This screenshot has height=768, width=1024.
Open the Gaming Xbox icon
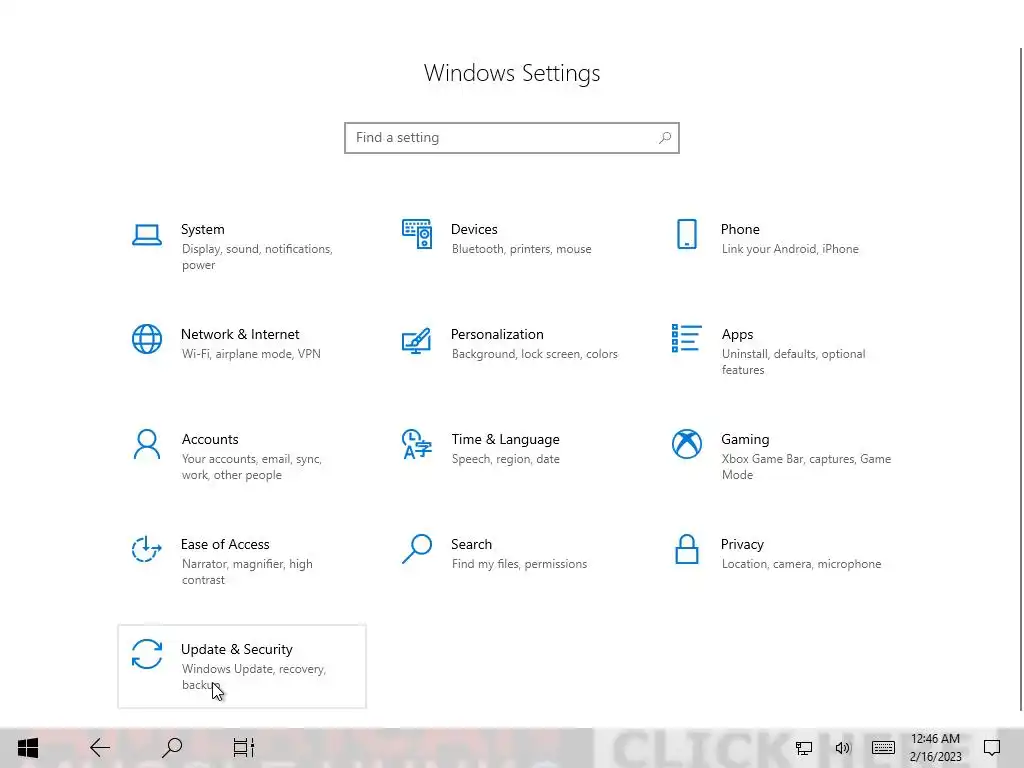[x=686, y=444]
